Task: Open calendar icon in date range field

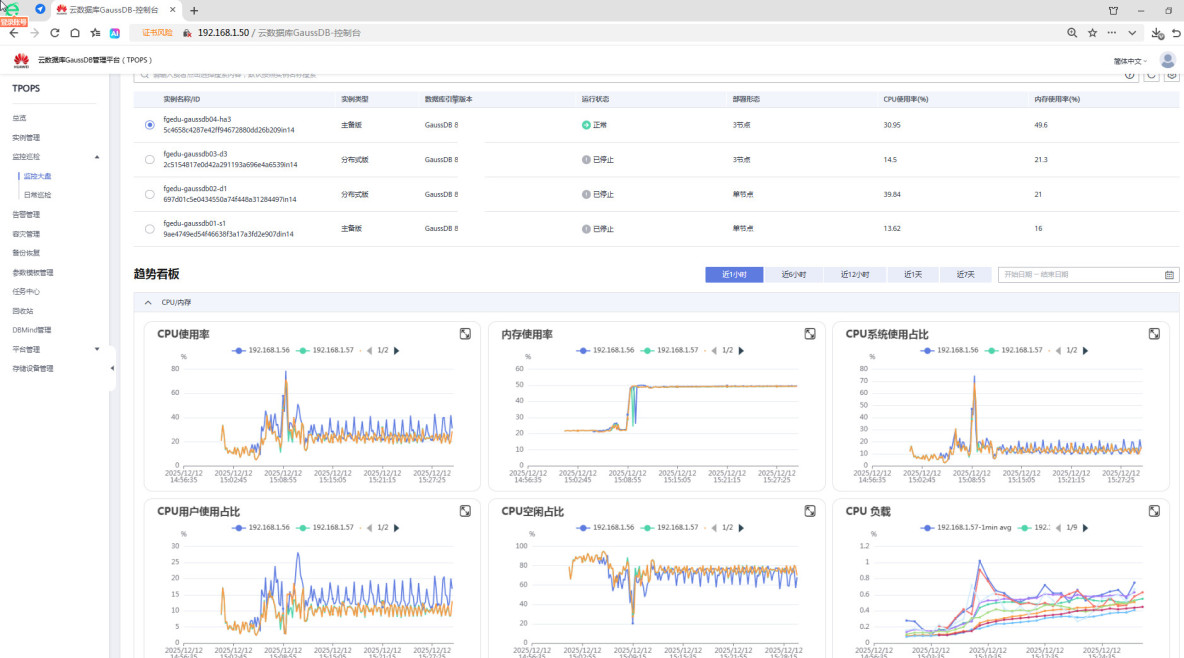Action: click(x=1169, y=275)
